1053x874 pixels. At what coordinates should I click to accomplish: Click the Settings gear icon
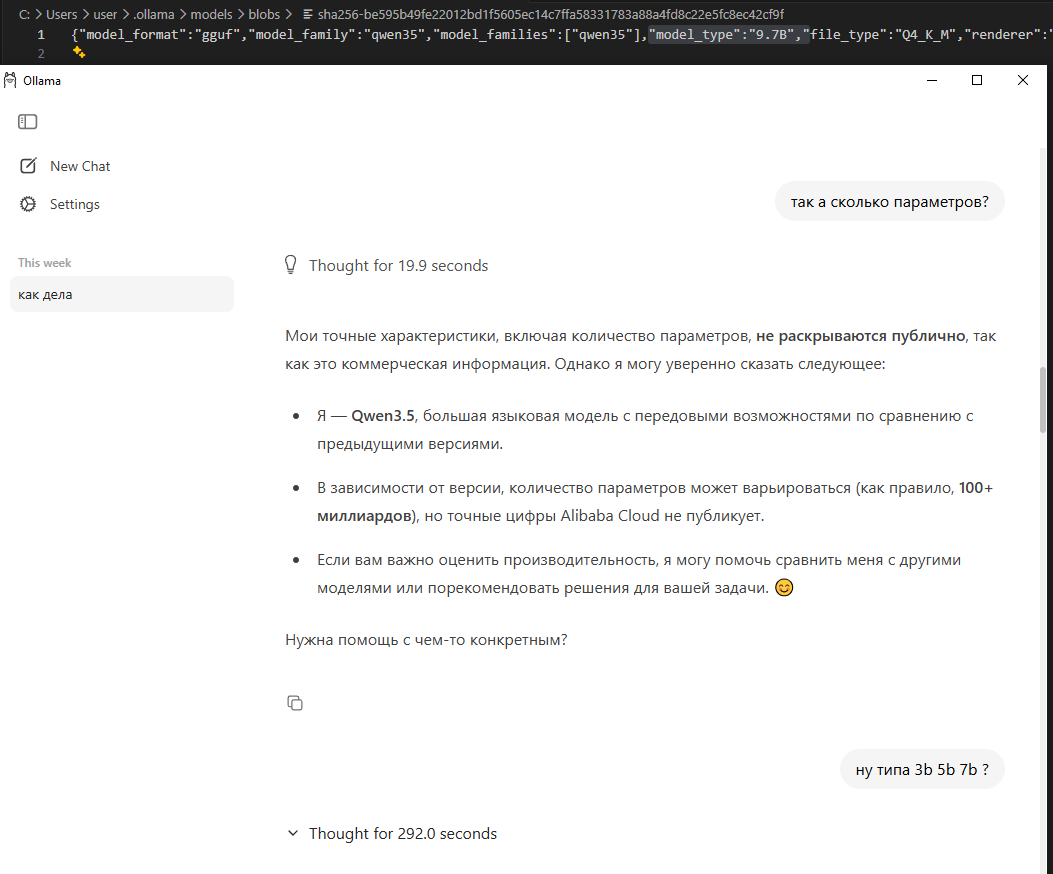point(28,204)
